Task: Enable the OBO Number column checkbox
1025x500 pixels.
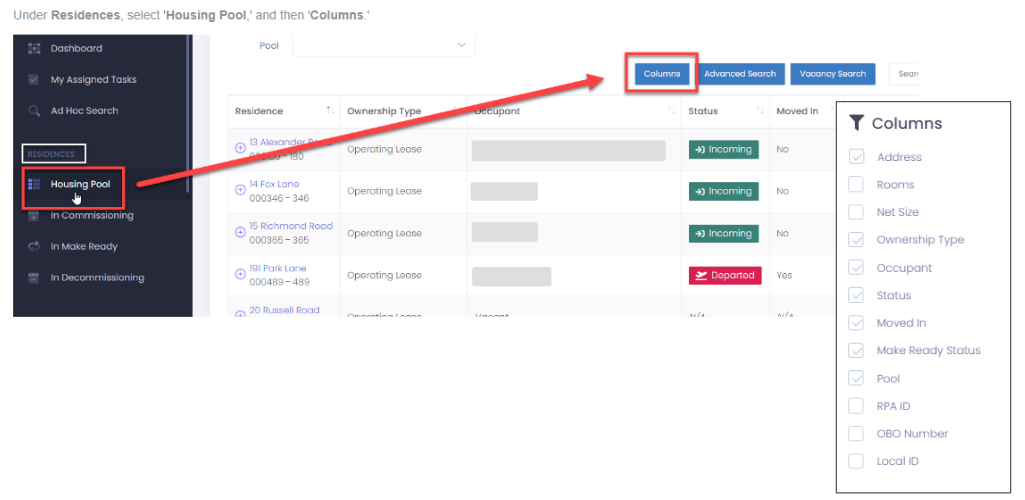Action: pyautogui.click(x=856, y=433)
